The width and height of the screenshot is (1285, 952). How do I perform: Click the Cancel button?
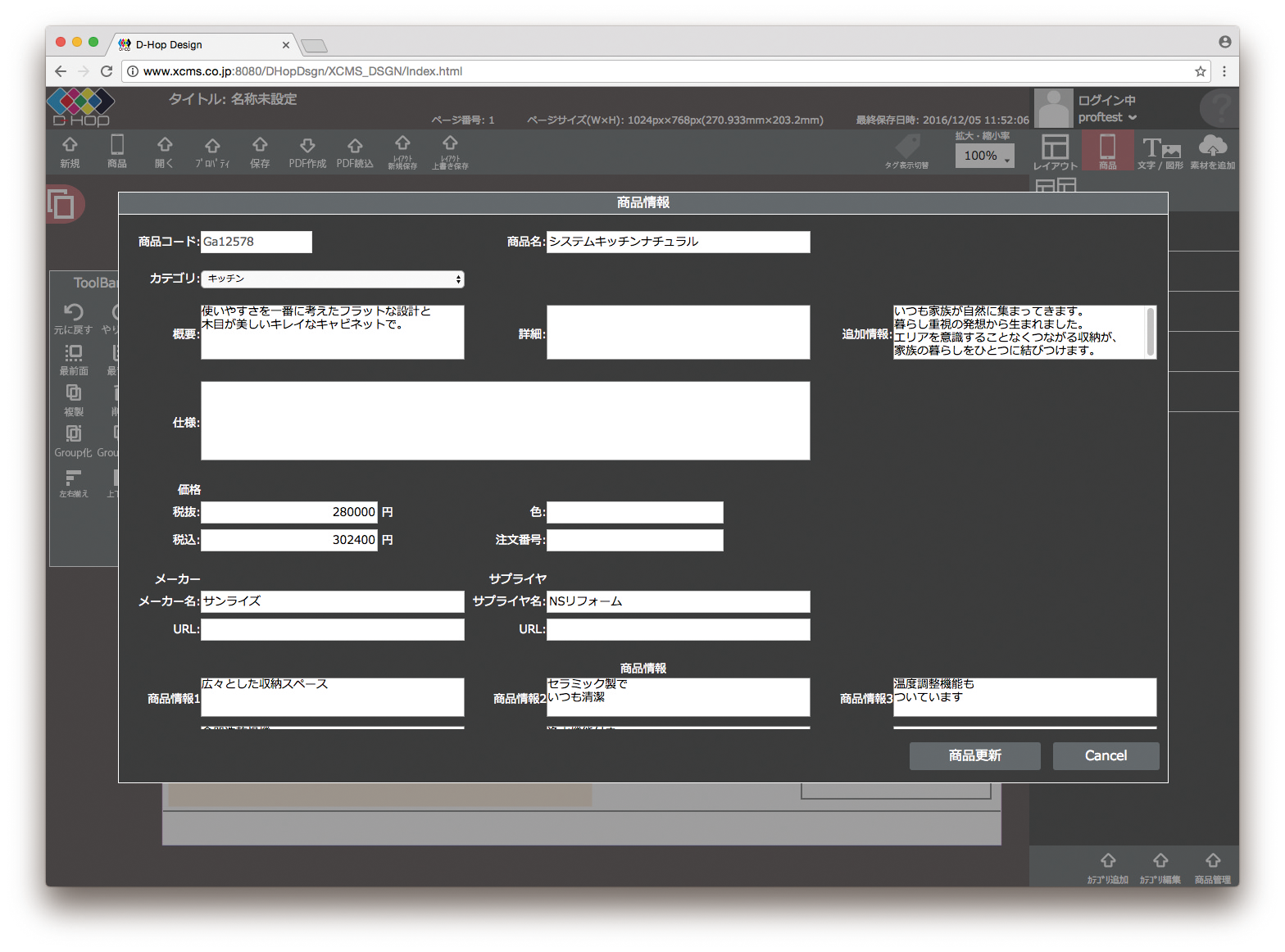tap(1106, 756)
